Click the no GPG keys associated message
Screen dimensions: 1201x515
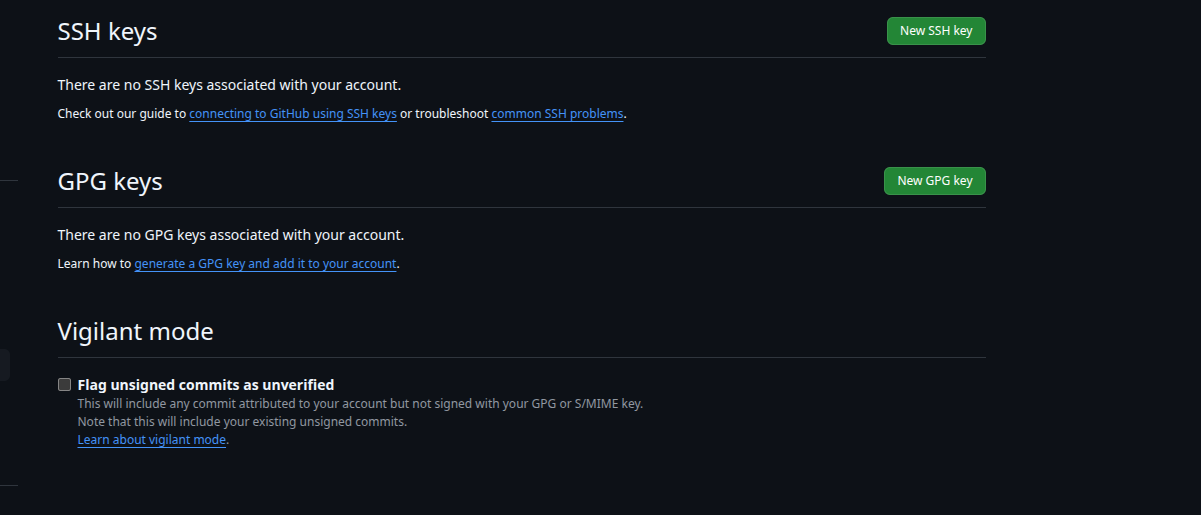pos(230,235)
